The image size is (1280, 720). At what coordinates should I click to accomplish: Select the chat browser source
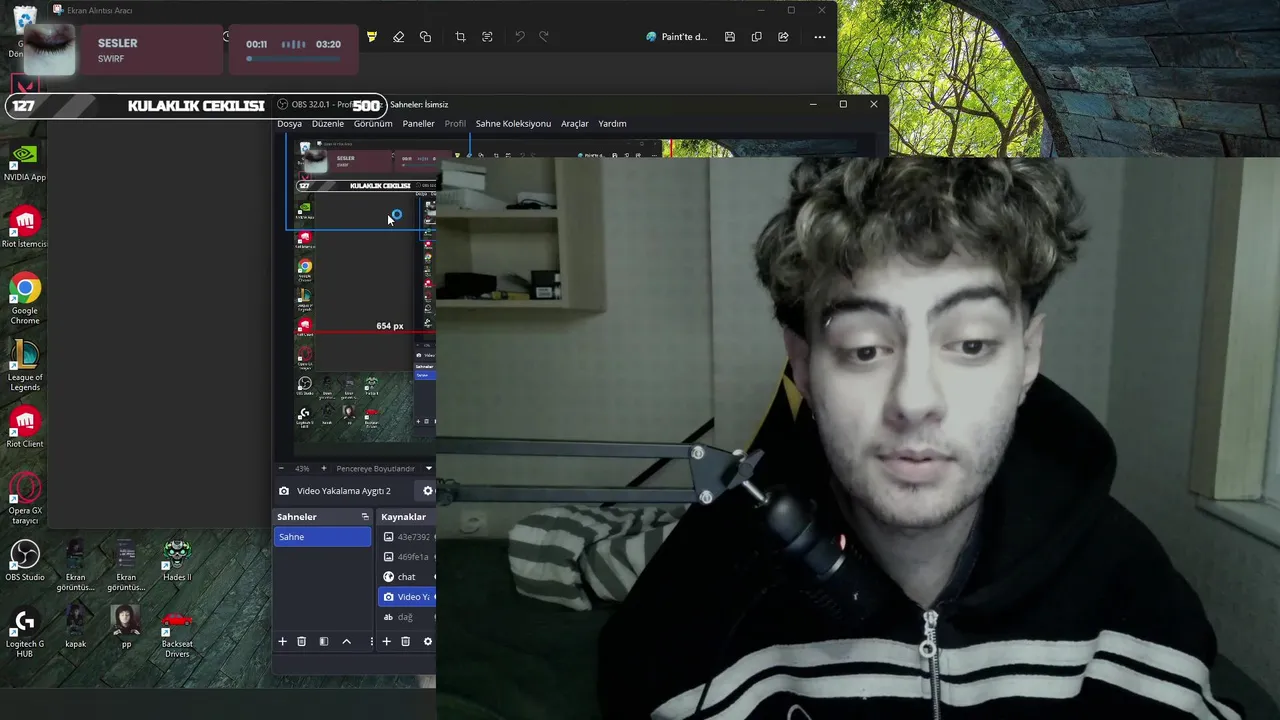(407, 577)
